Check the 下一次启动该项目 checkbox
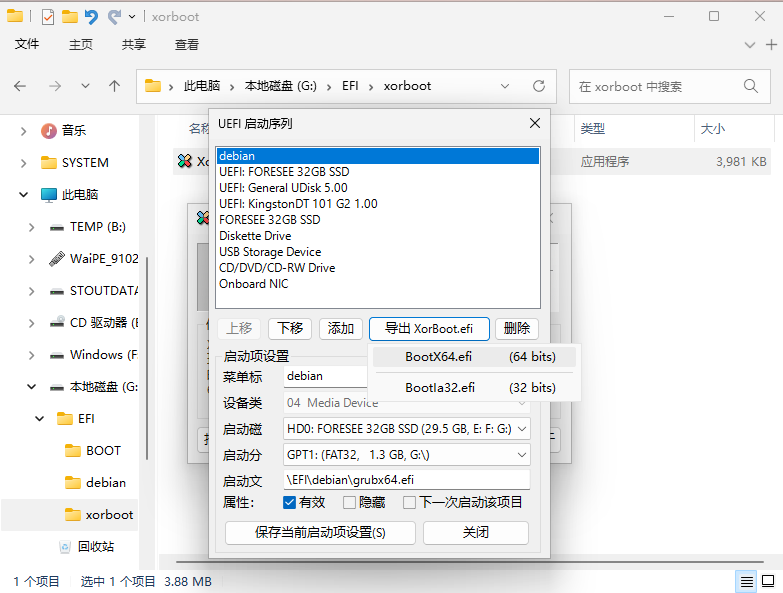 coord(409,502)
